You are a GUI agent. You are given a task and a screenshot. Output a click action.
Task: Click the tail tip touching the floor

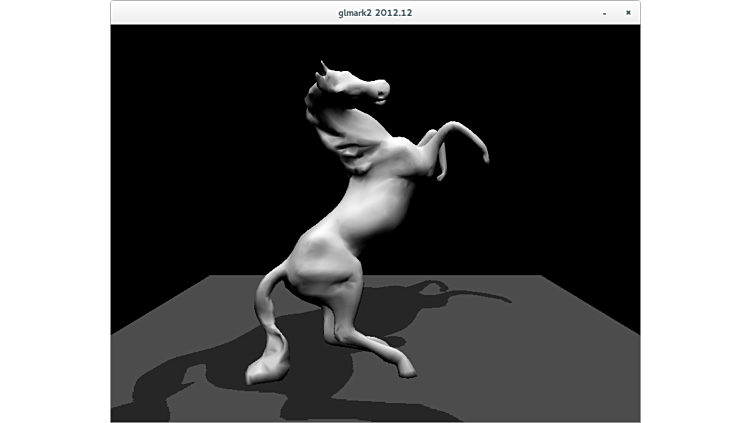click(x=258, y=375)
